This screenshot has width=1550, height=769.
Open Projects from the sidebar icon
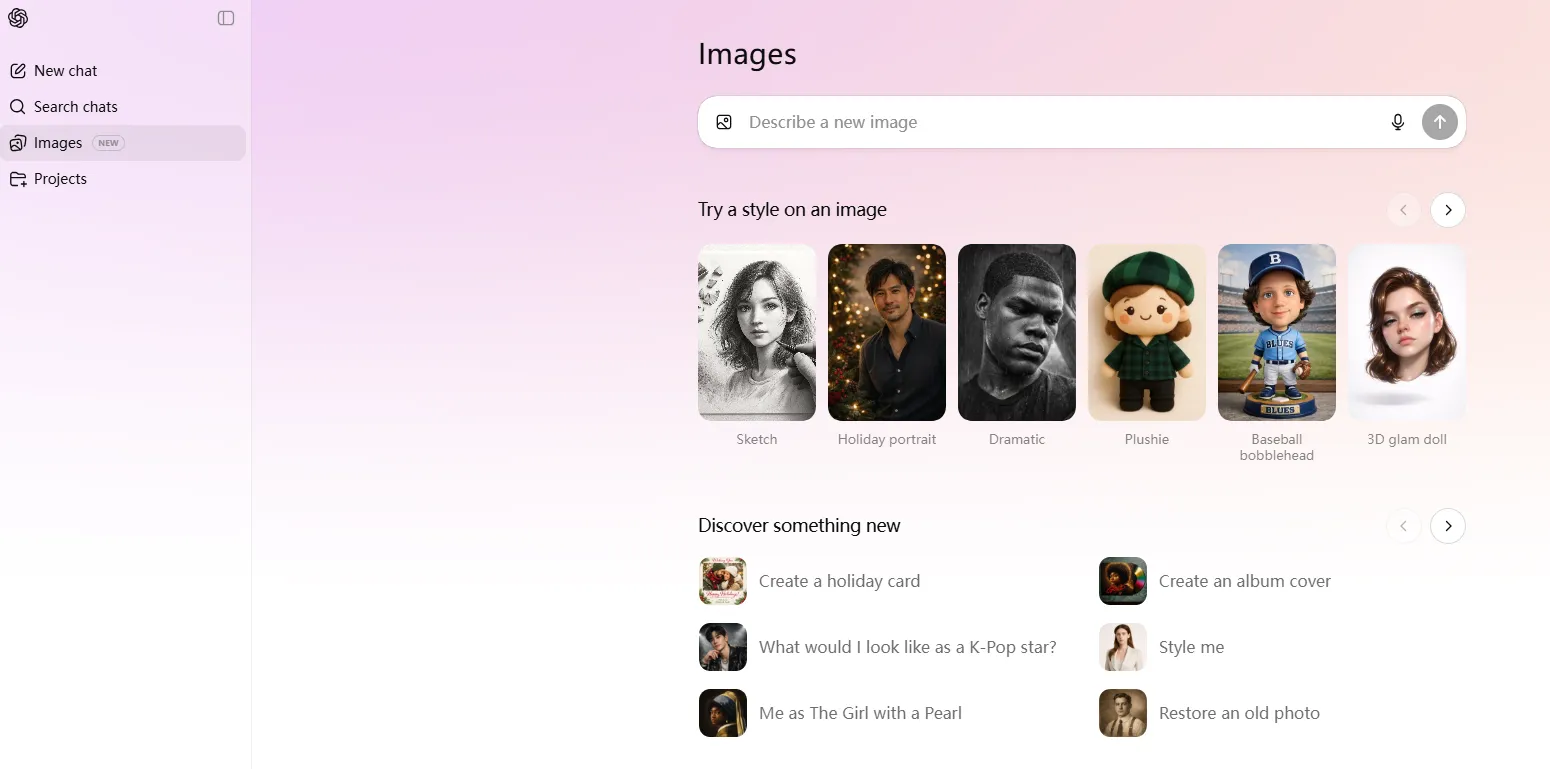coord(18,178)
